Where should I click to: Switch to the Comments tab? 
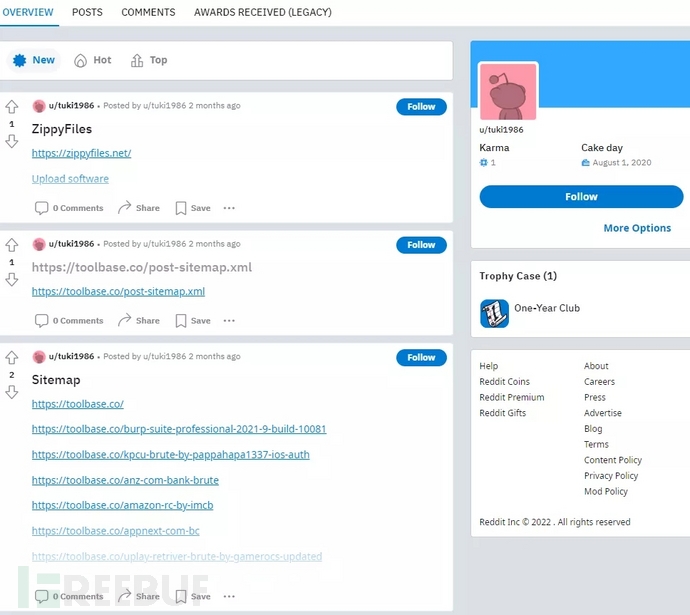point(148,12)
